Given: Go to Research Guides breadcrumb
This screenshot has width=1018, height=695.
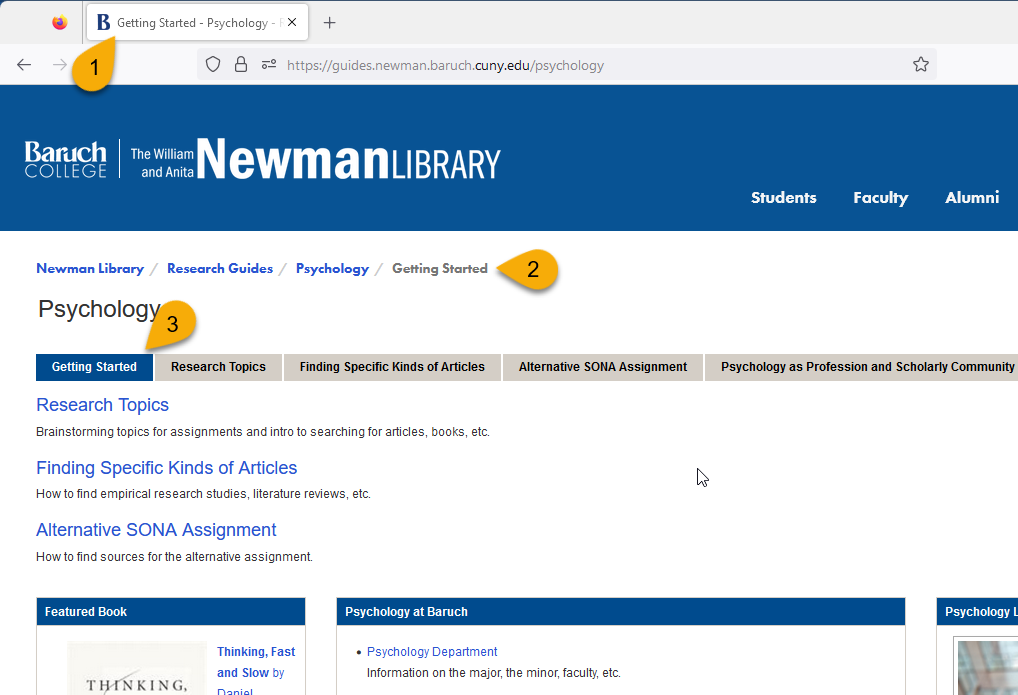Looking at the screenshot, I should pos(220,268).
